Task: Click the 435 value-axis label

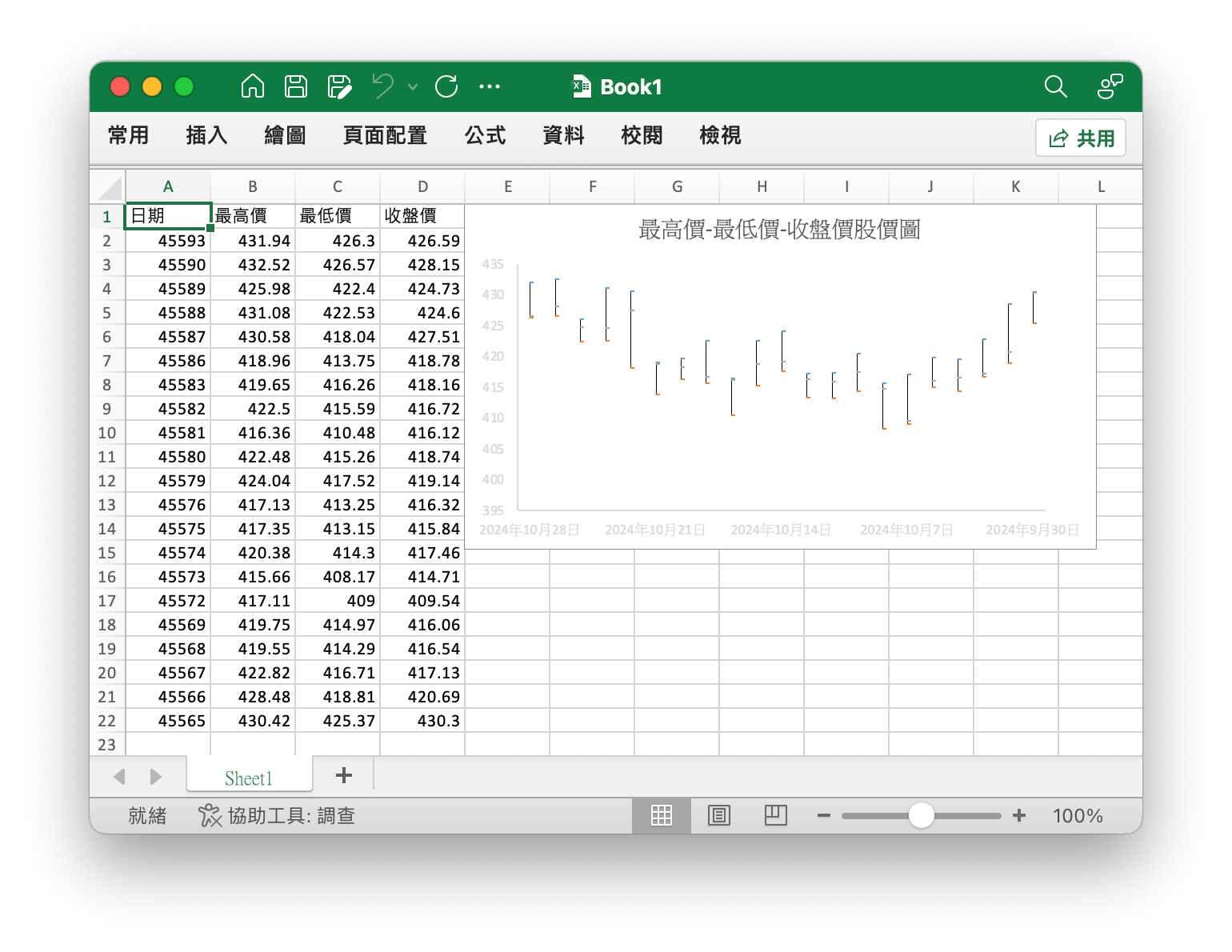Action: click(493, 264)
